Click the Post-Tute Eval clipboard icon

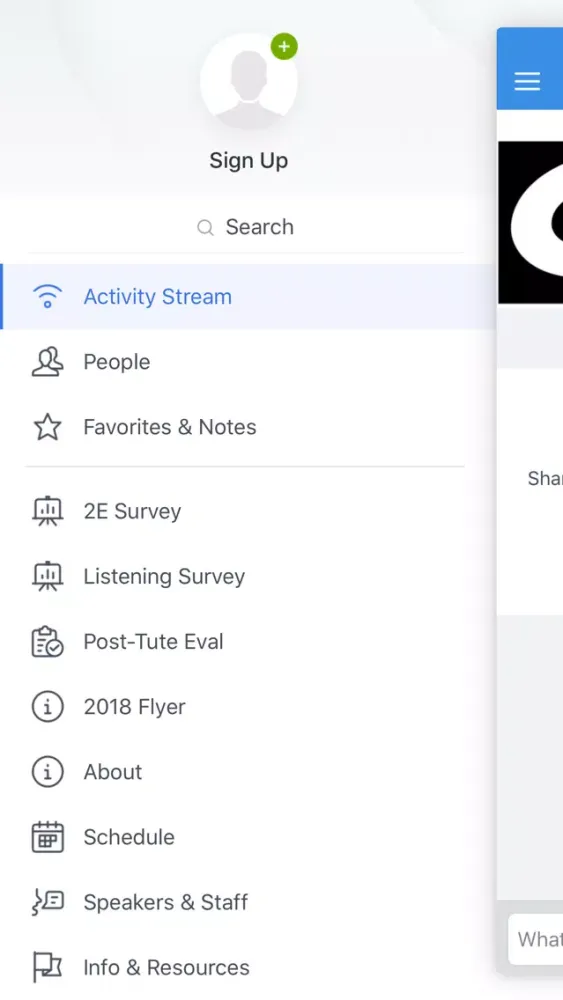click(47, 642)
